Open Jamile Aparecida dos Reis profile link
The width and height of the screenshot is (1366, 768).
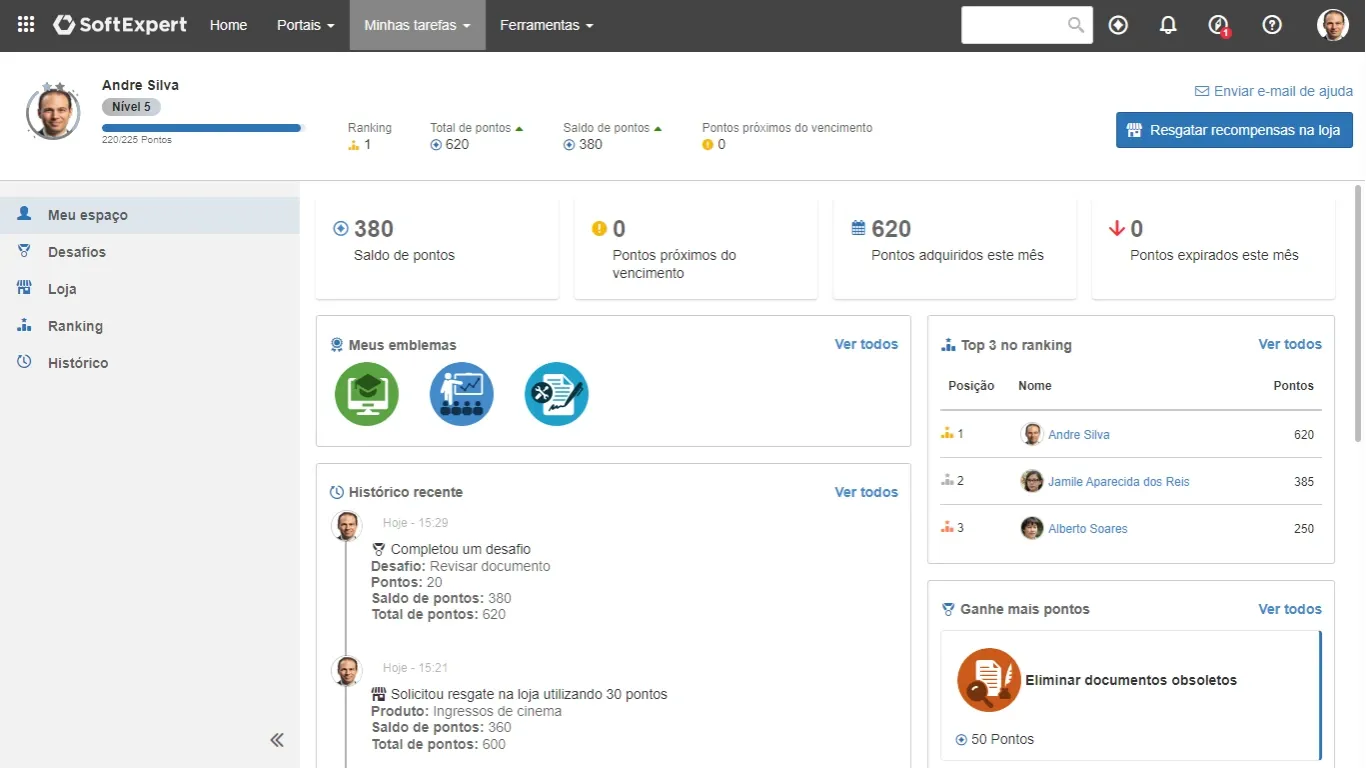1118,482
